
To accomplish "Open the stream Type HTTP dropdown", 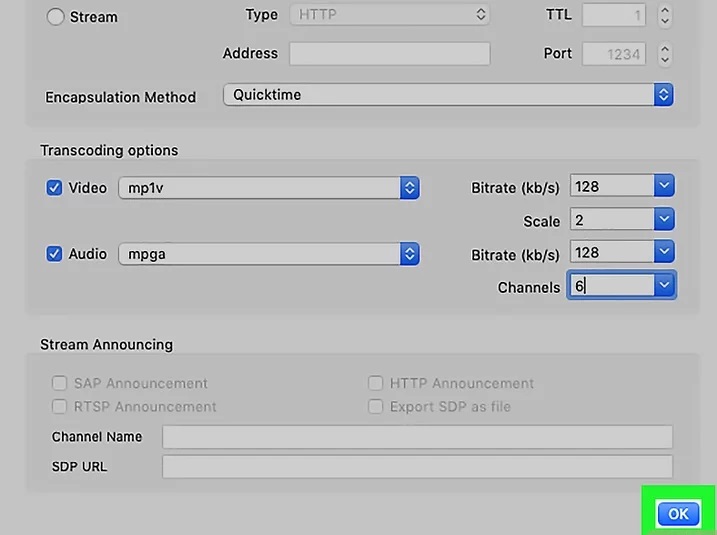I will pos(389,15).
